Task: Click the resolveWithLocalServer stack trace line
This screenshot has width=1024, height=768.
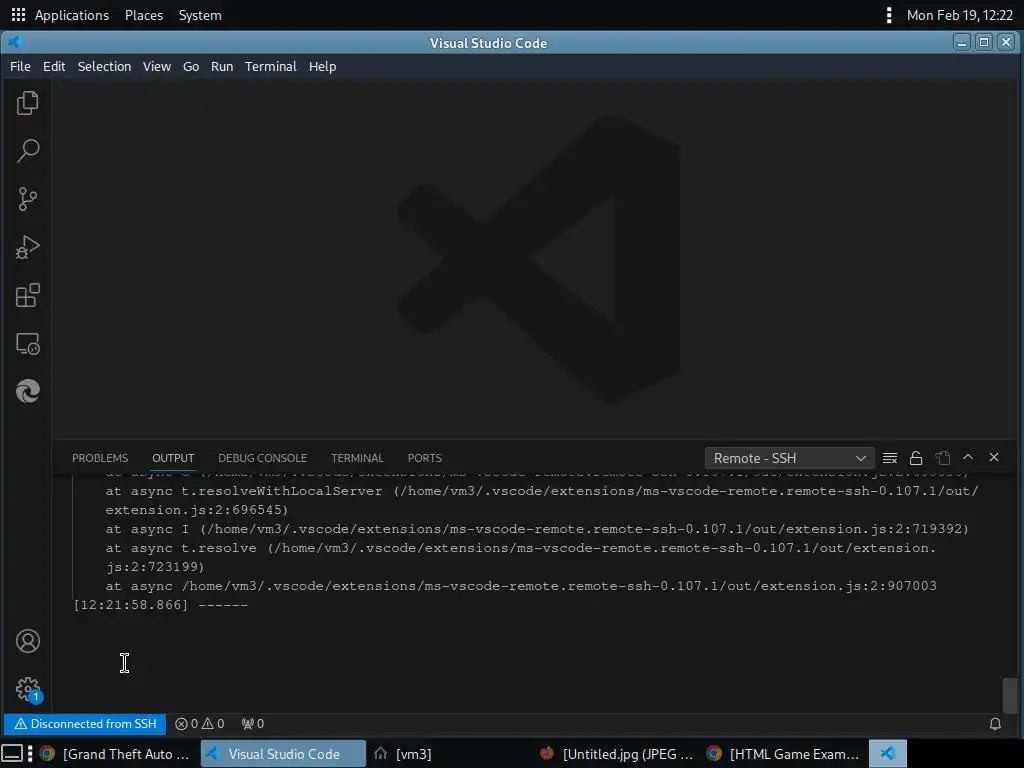Action: click(x=542, y=500)
